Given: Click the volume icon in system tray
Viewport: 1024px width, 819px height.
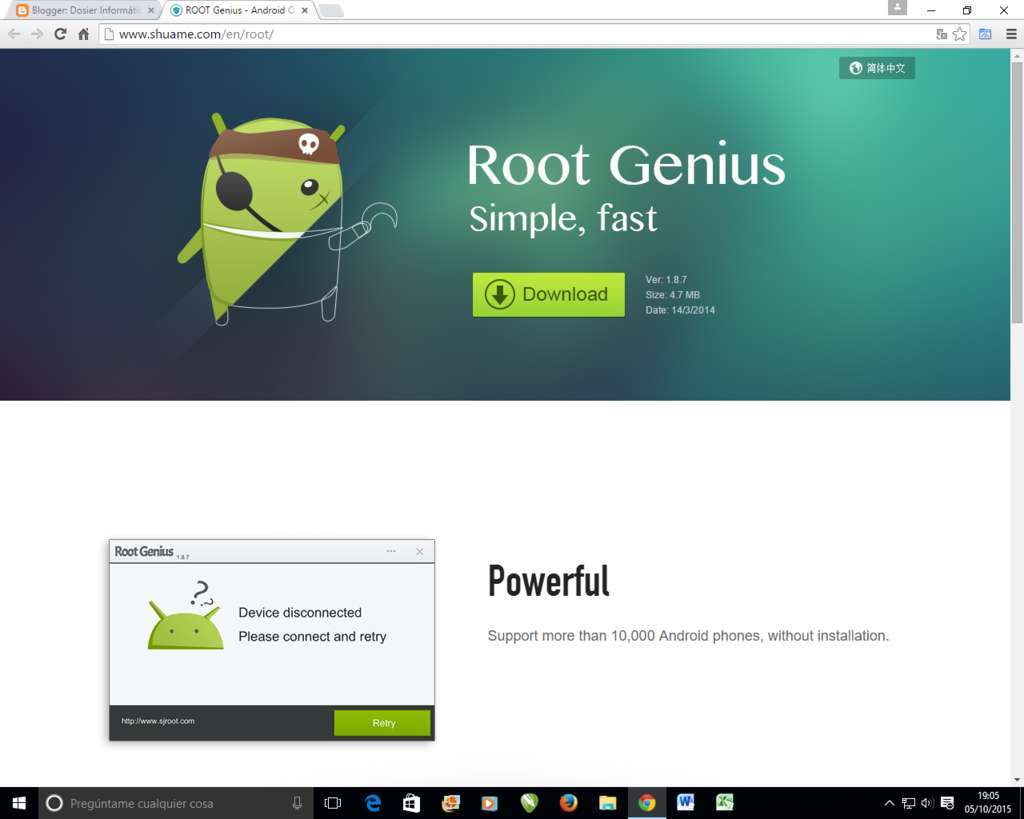Looking at the screenshot, I should (927, 803).
